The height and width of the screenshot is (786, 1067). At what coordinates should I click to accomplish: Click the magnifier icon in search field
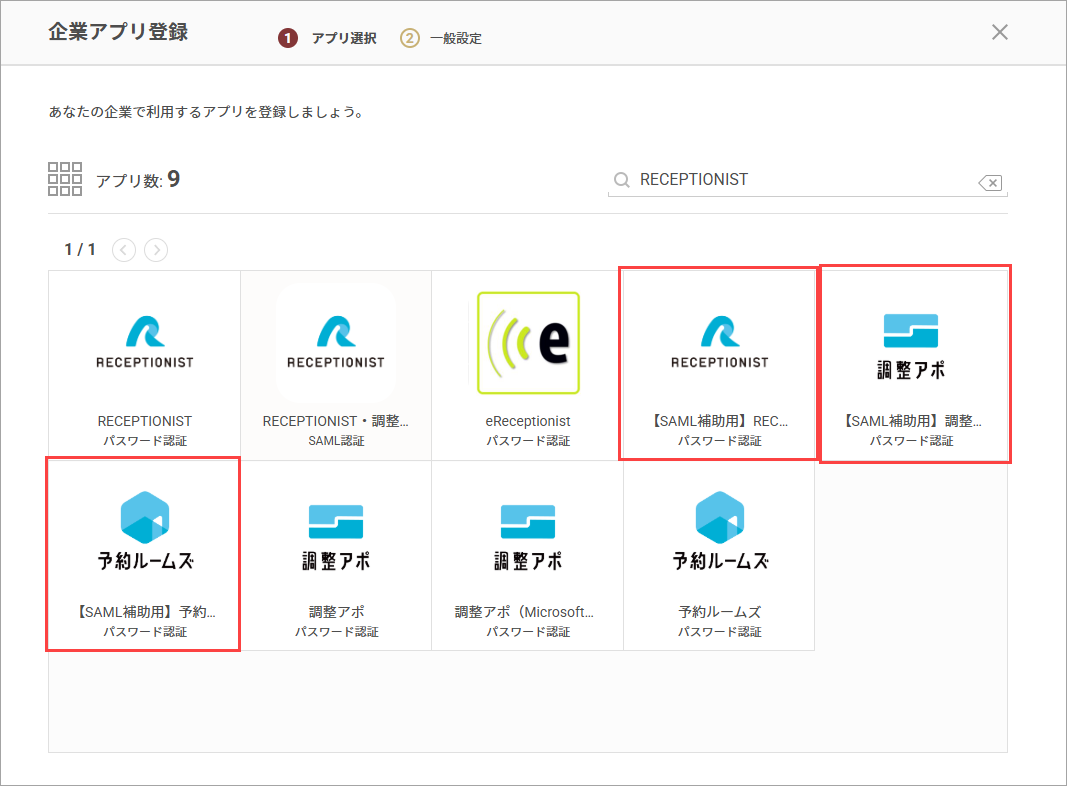coord(621,180)
